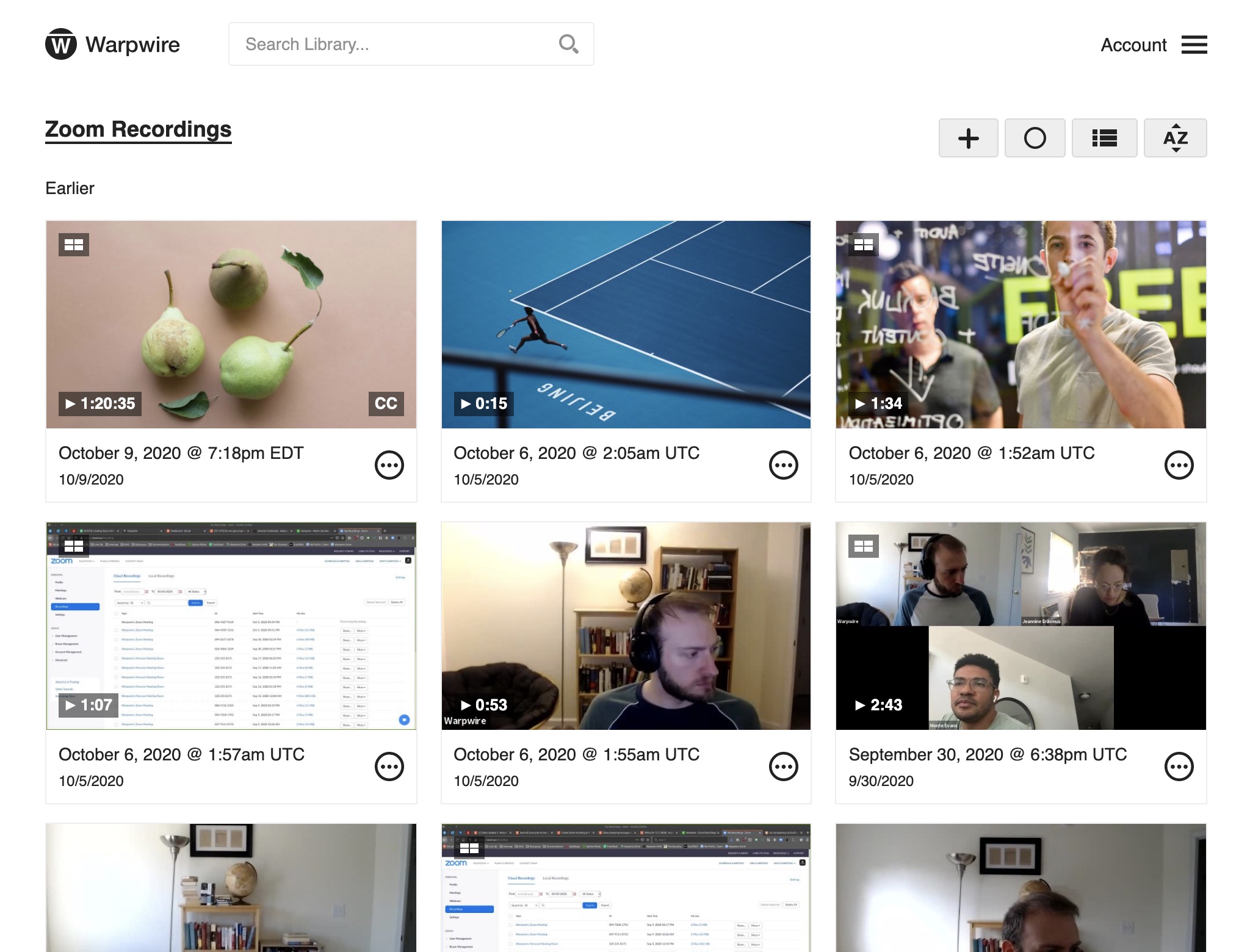Image resolution: width=1250 pixels, height=952 pixels.
Task: Click the Zoom Recordings heading link
Action: pyautogui.click(x=138, y=129)
